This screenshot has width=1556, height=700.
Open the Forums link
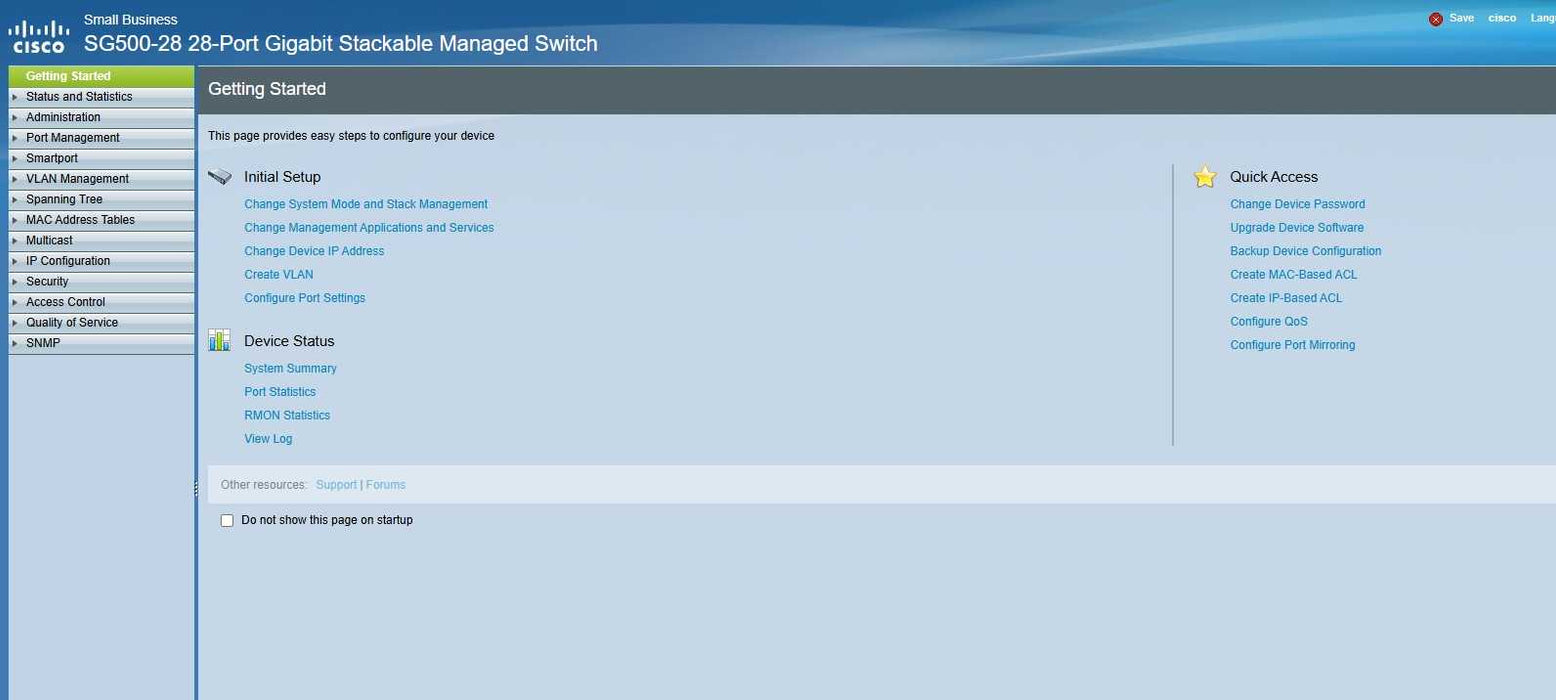pyautogui.click(x=386, y=485)
